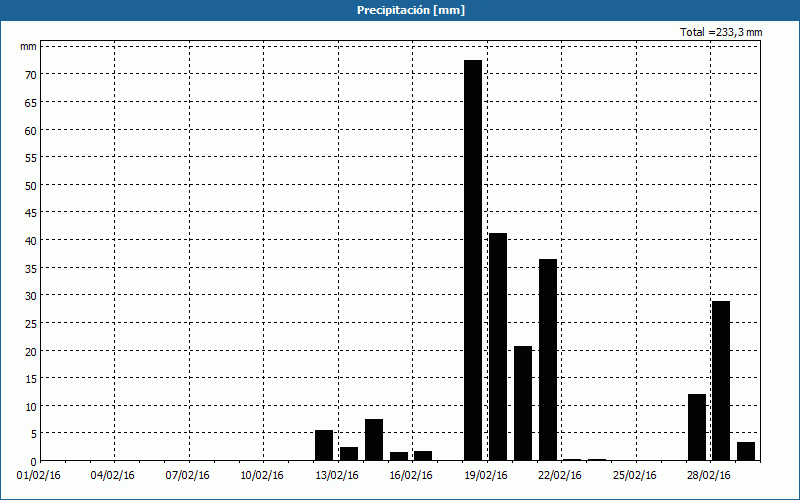The height and width of the screenshot is (500, 800).
Task: Select the tallest bar, above 70 mm
Action: (x=473, y=260)
